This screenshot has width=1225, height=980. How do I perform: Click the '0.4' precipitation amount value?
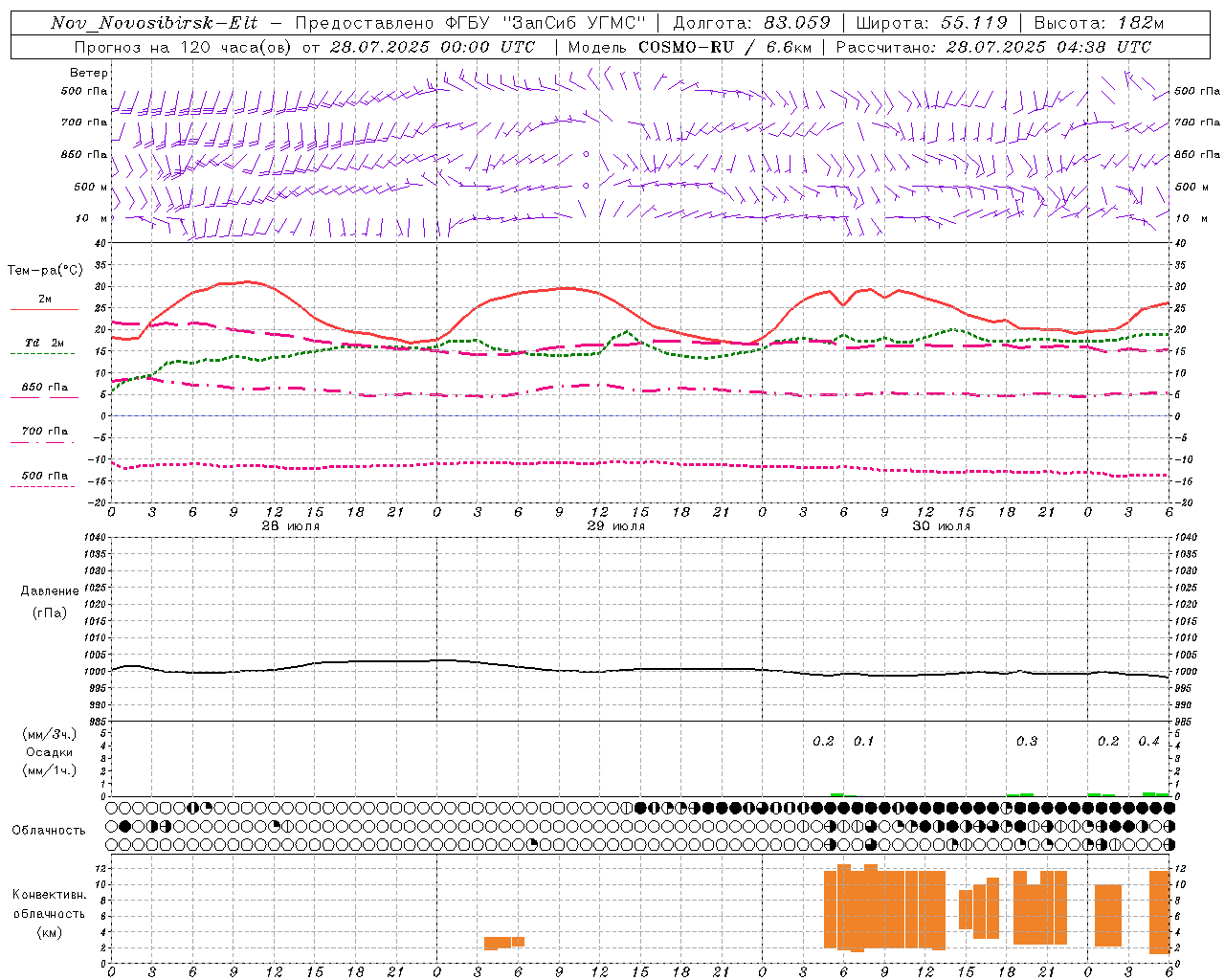[x=1148, y=742]
